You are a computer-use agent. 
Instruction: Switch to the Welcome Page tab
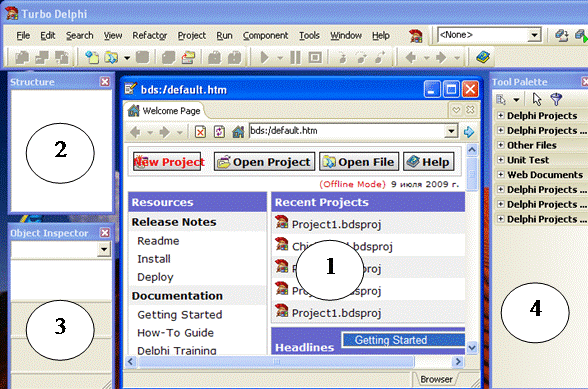tap(164, 111)
